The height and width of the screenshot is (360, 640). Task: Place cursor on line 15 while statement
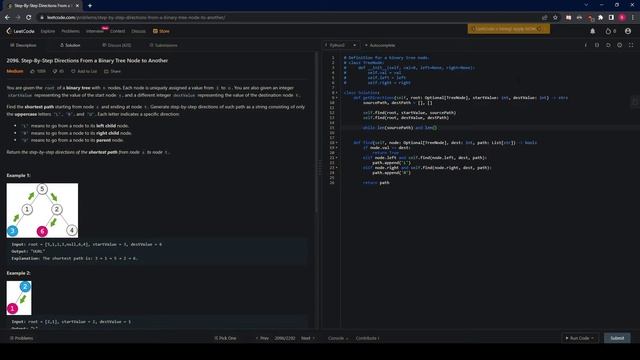400,128
